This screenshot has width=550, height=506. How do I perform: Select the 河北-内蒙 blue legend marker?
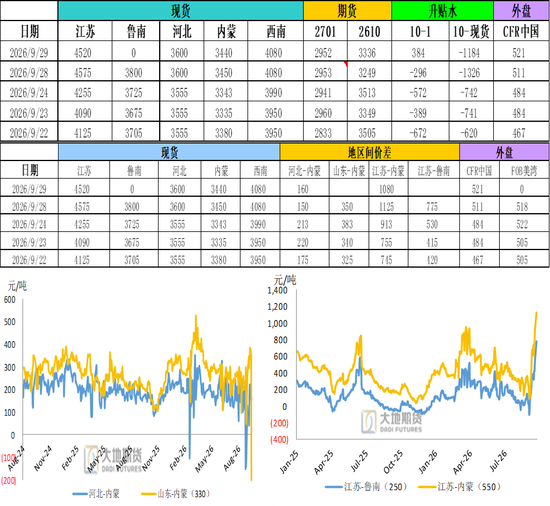(80, 494)
